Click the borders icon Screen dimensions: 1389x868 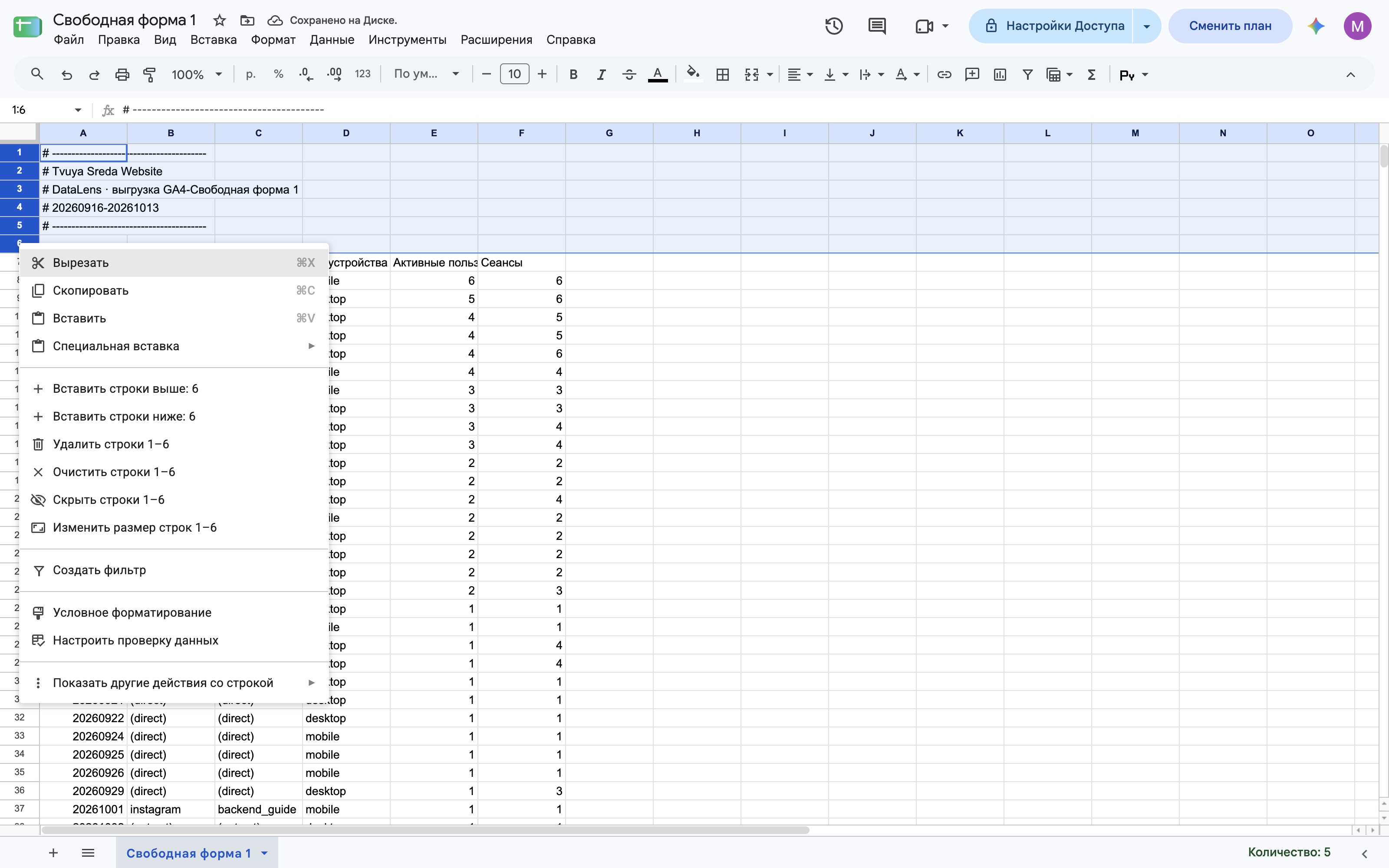click(723, 75)
